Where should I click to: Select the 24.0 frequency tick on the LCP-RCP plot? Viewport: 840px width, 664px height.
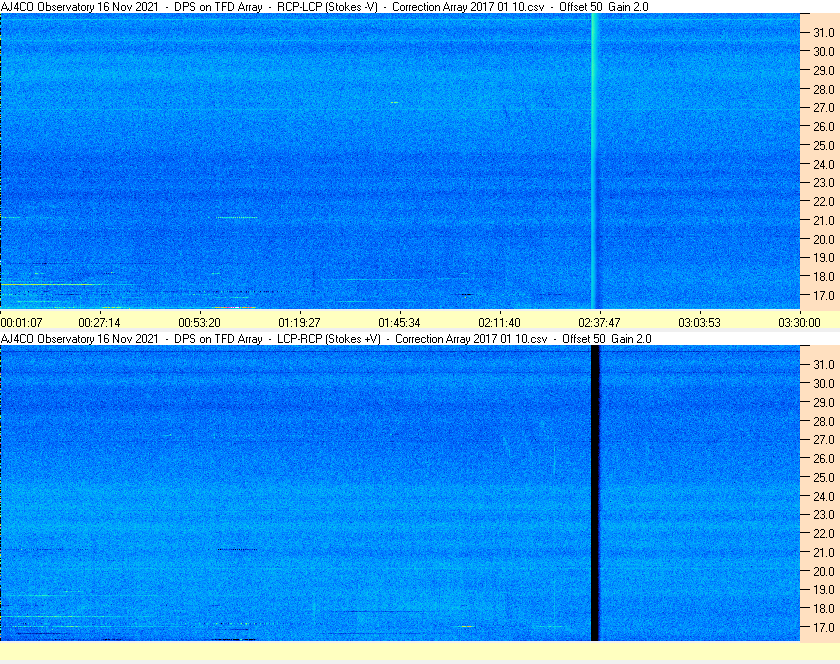[823, 496]
